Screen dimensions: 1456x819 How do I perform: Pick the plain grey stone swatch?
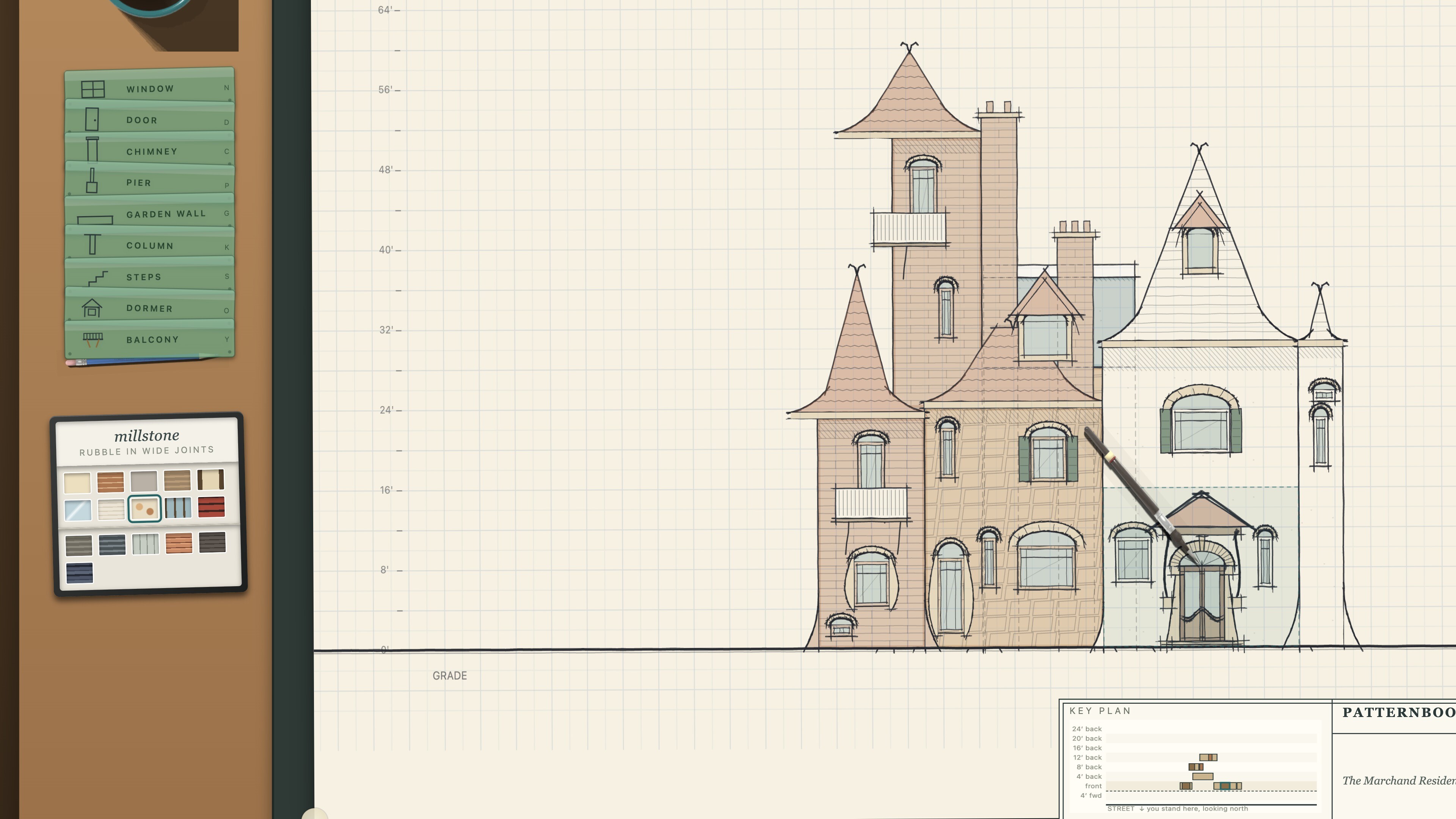point(144,482)
